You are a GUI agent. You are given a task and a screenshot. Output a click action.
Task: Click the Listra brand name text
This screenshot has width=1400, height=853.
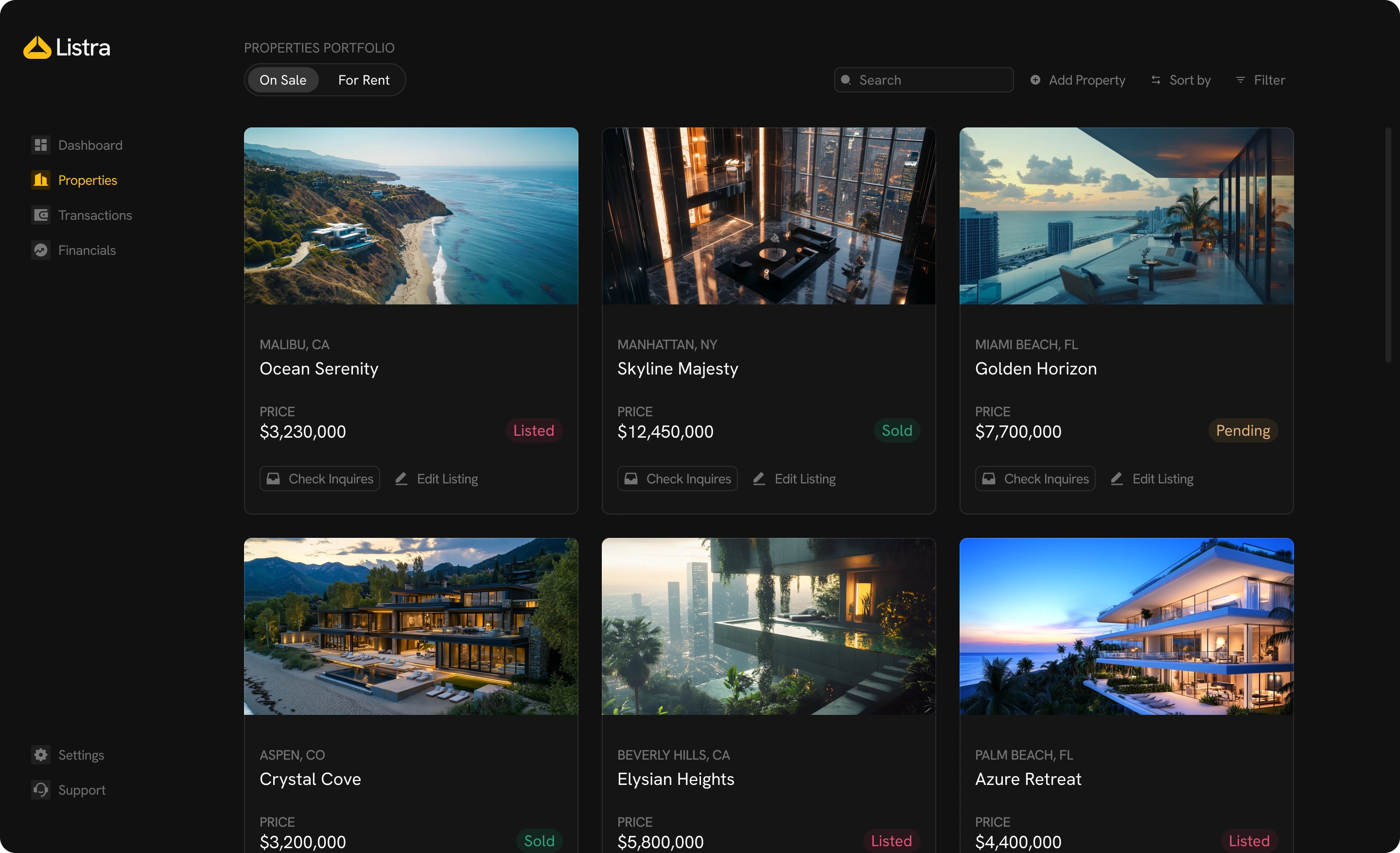[83, 48]
